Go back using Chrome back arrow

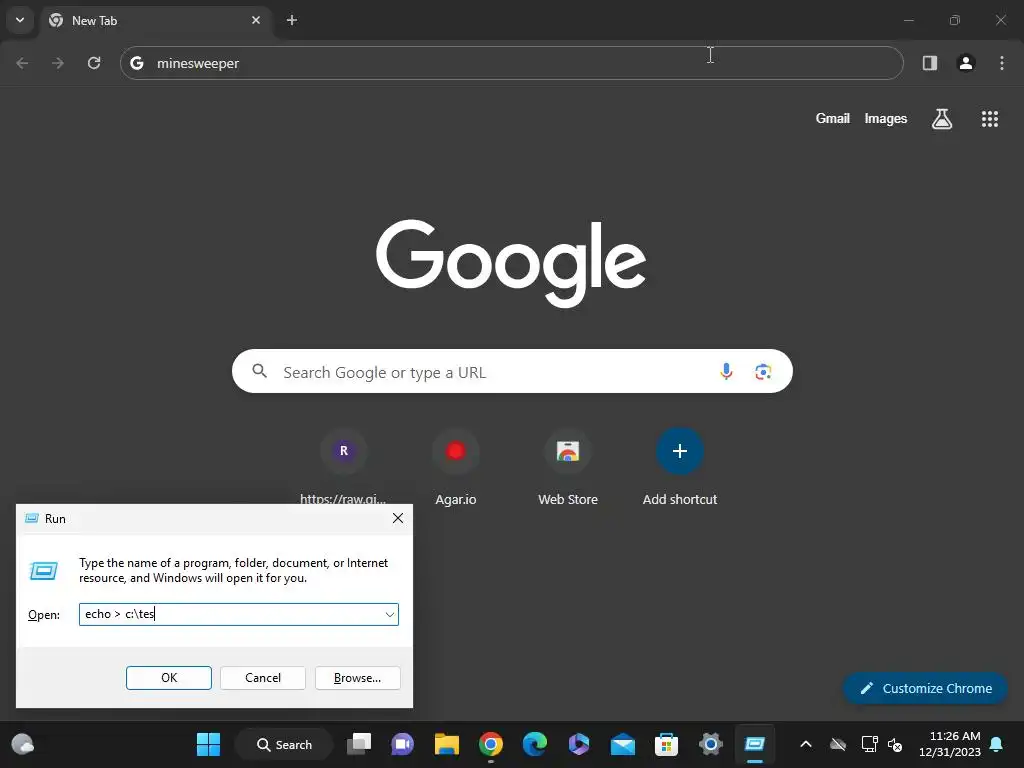click(22, 63)
